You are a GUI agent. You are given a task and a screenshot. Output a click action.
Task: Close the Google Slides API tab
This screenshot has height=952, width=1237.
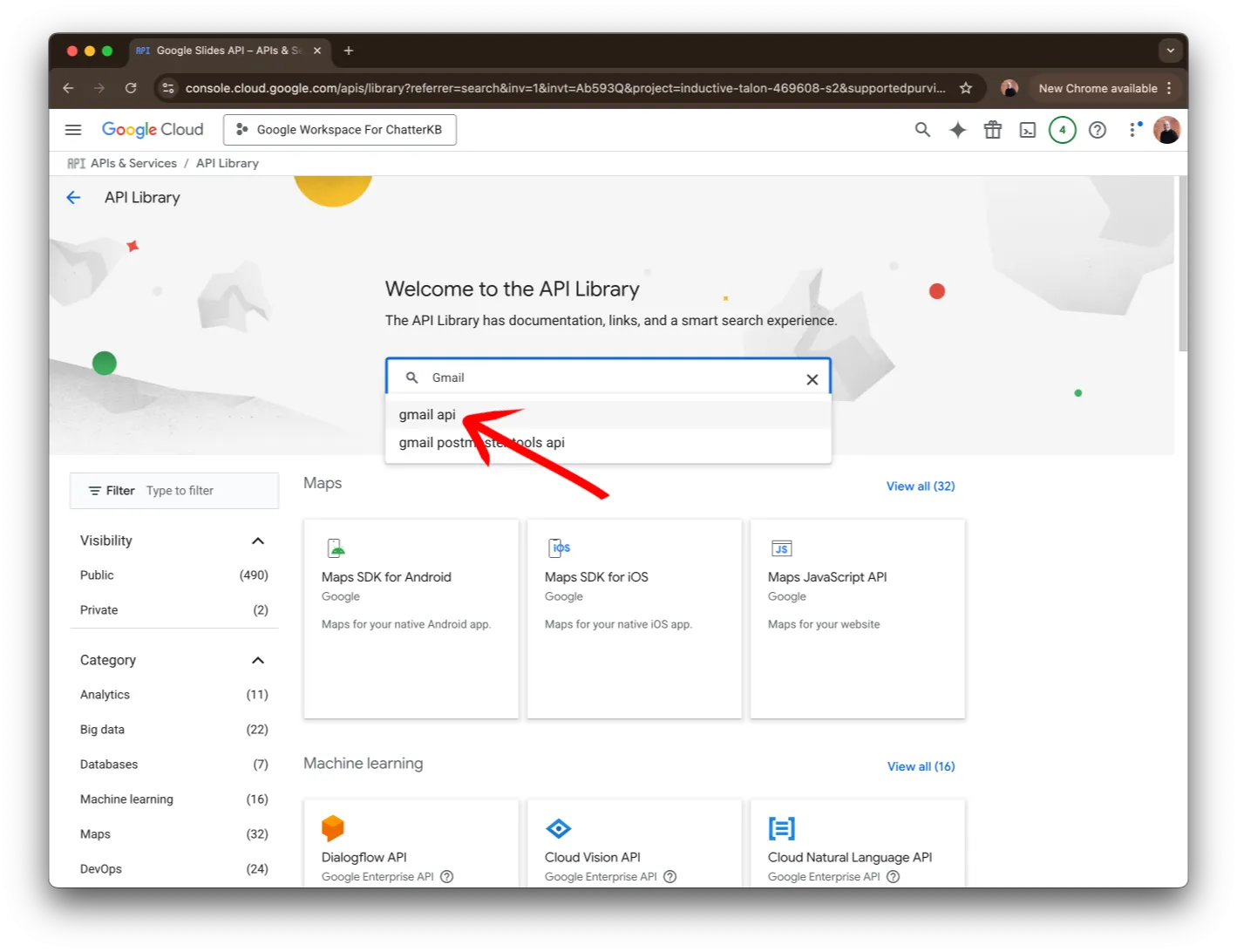pos(317,51)
